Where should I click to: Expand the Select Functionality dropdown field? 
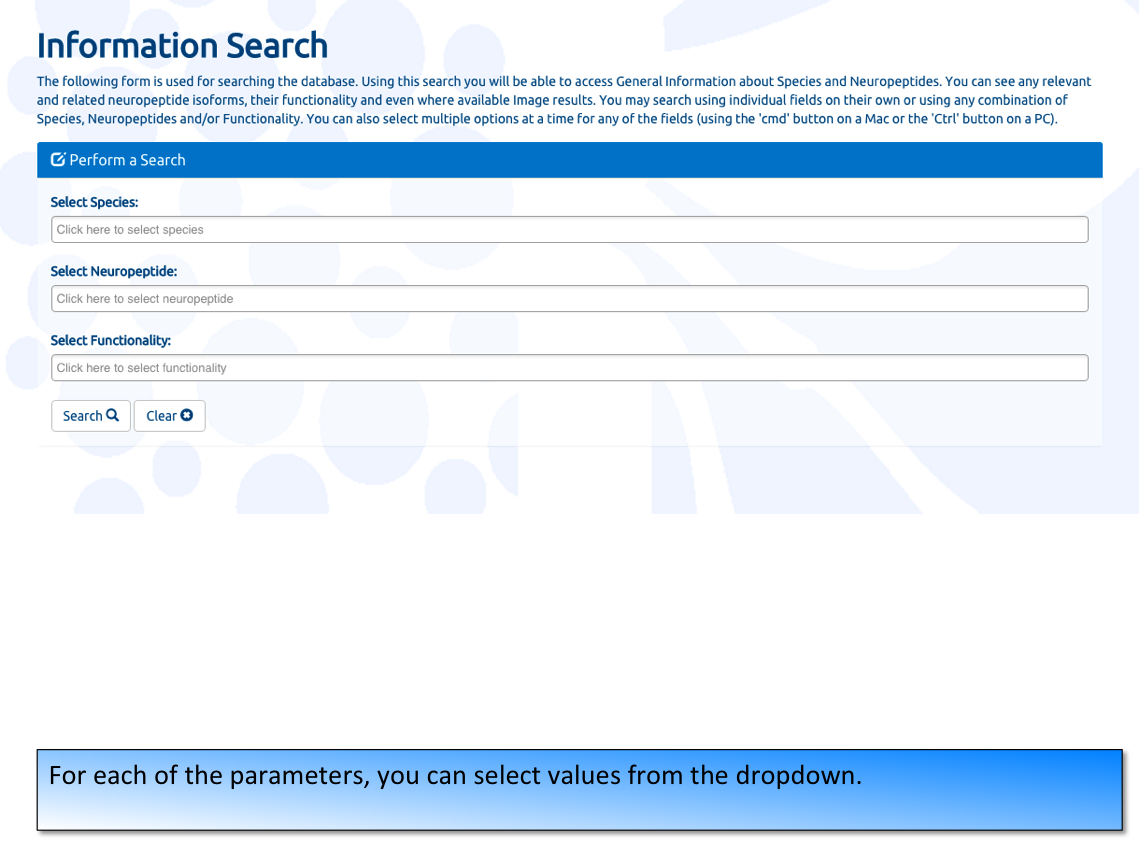click(x=569, y=368)
